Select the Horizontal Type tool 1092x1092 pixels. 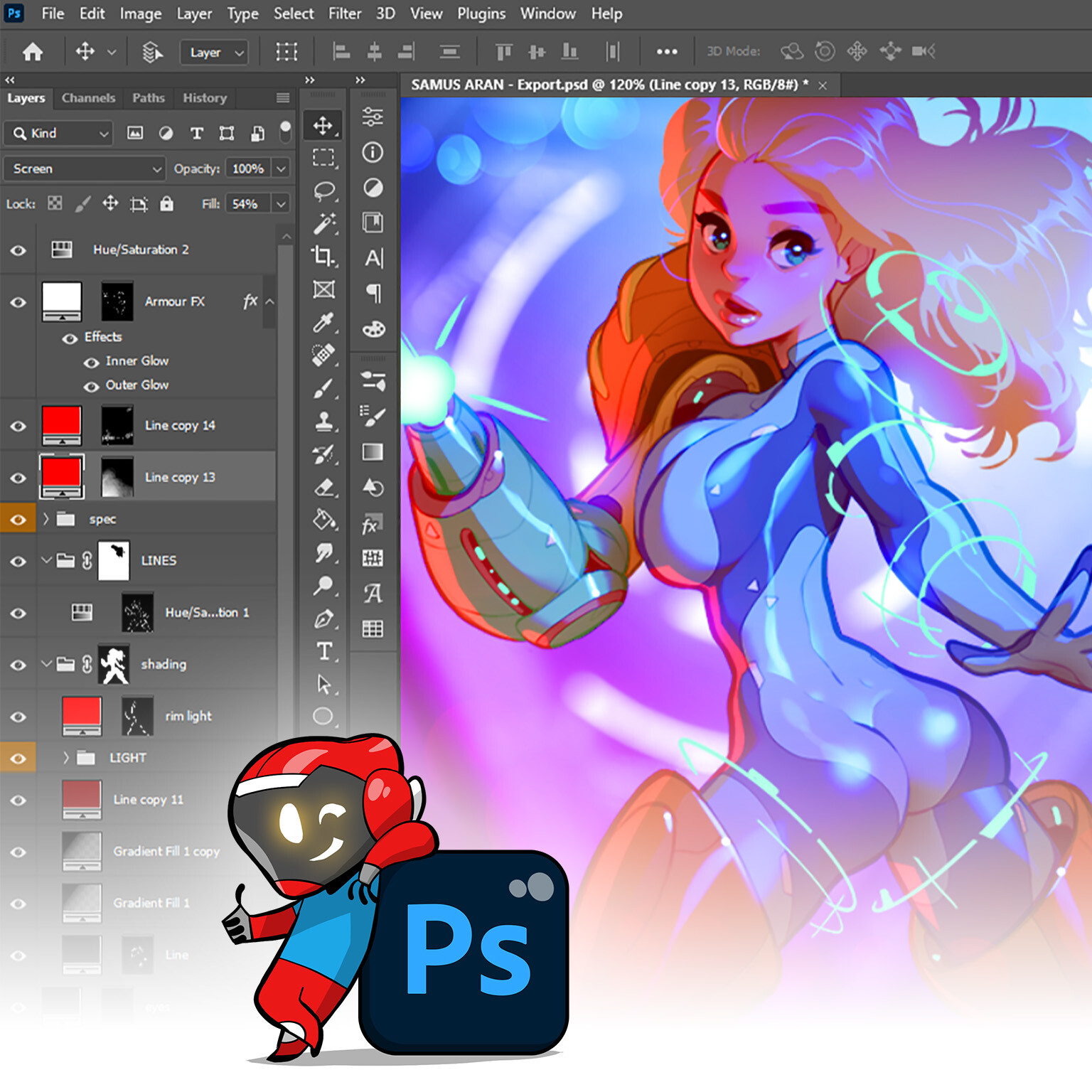(x=323, y=651)
